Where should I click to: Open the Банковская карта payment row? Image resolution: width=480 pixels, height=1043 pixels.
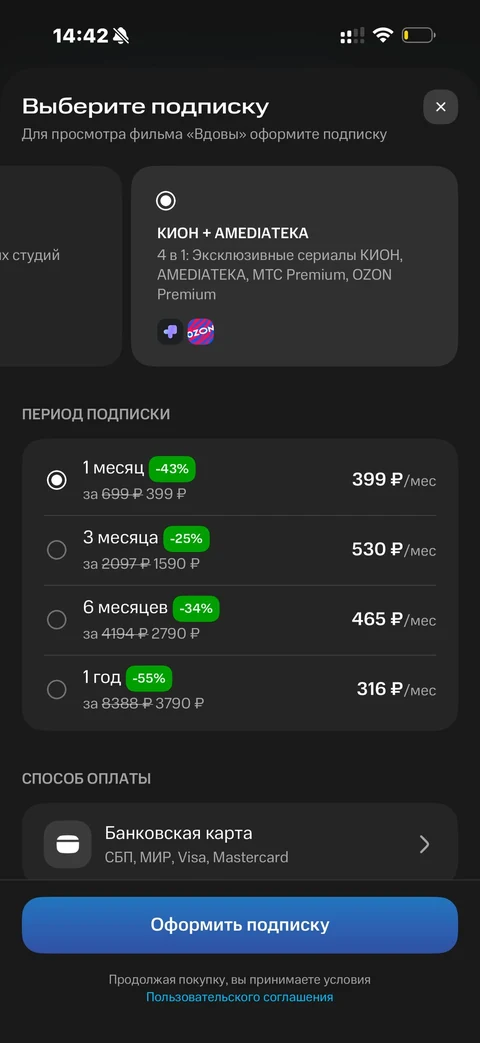[240, 844]
